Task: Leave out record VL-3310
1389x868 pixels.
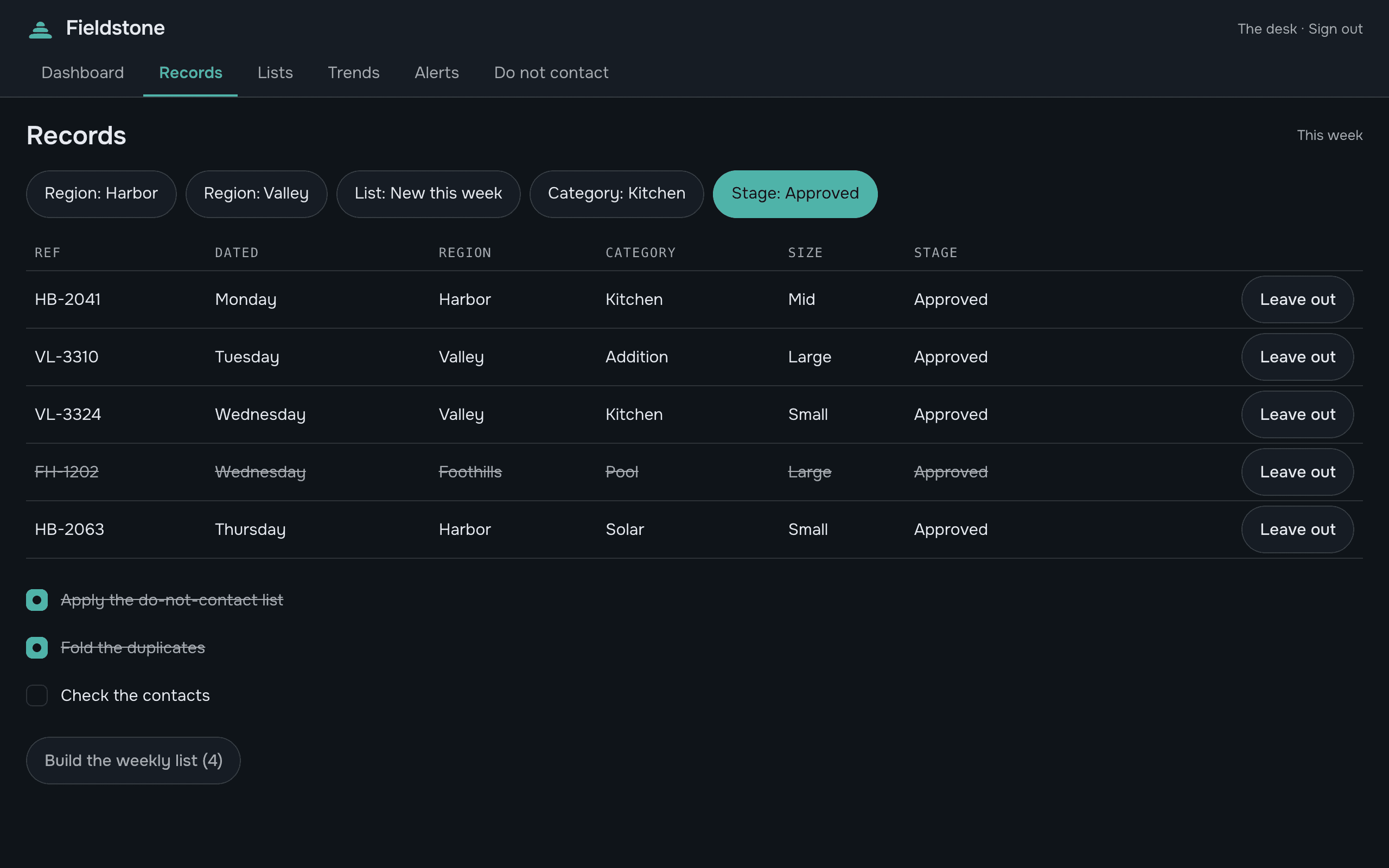Action: click(x=1297, y=357)
